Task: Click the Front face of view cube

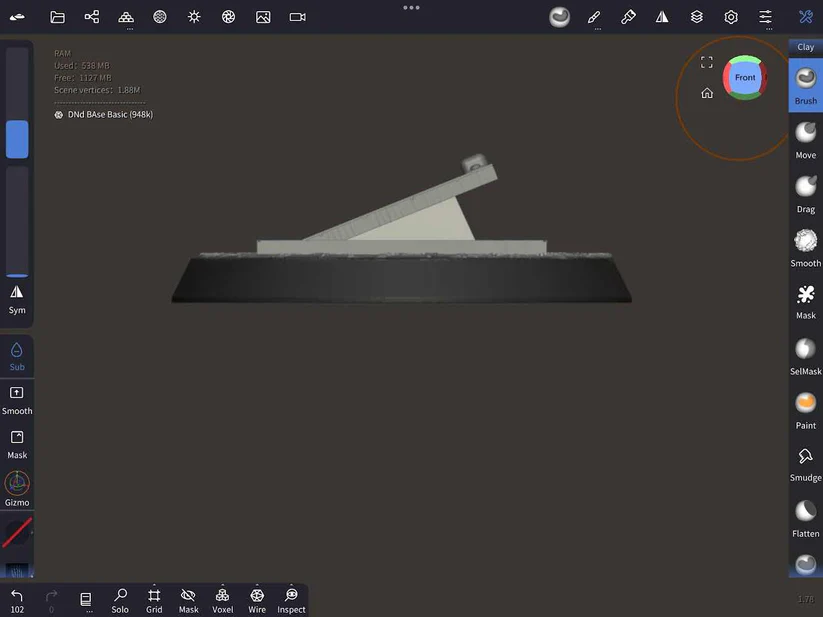Action: point(745,78)
